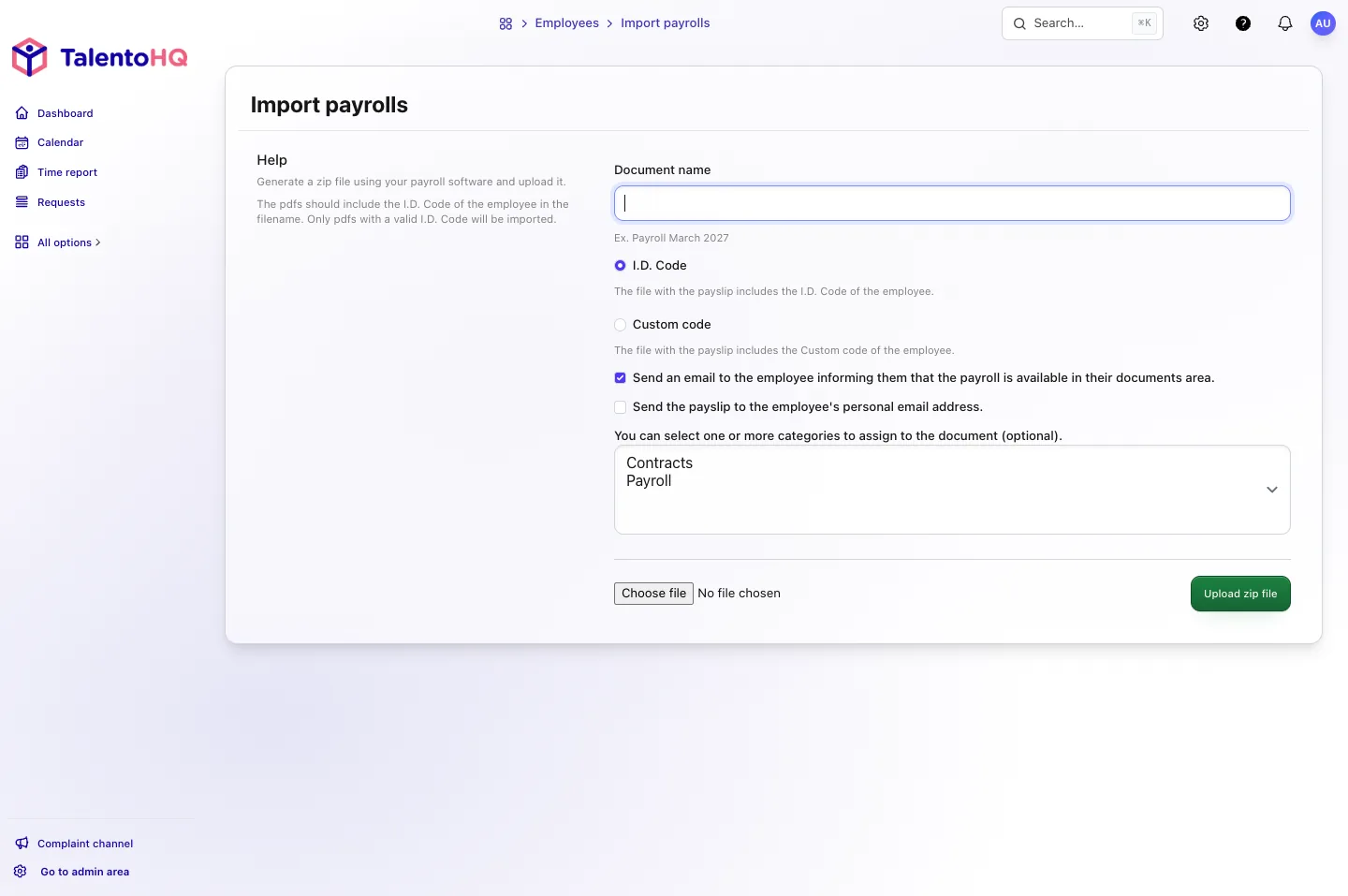Screen dimensions: 1348x896
Task: Click the breadcrumb grid home icon
Action: [x=505, y=23]
